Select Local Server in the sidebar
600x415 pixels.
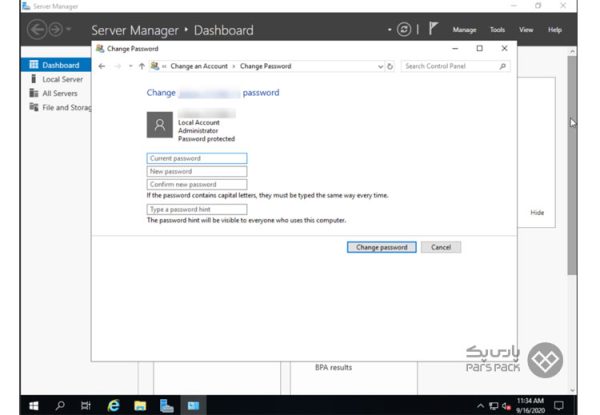pyautogui.click(x=63, y=79)
